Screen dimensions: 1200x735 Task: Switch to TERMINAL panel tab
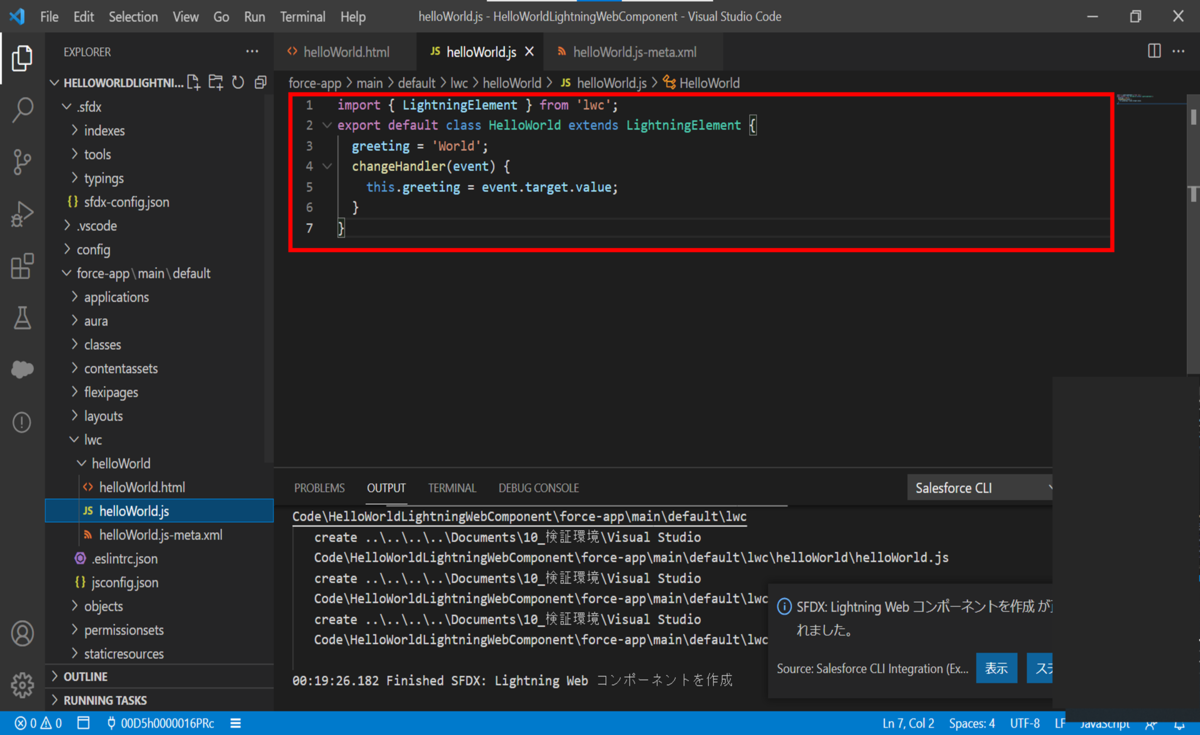click(452, 488)
